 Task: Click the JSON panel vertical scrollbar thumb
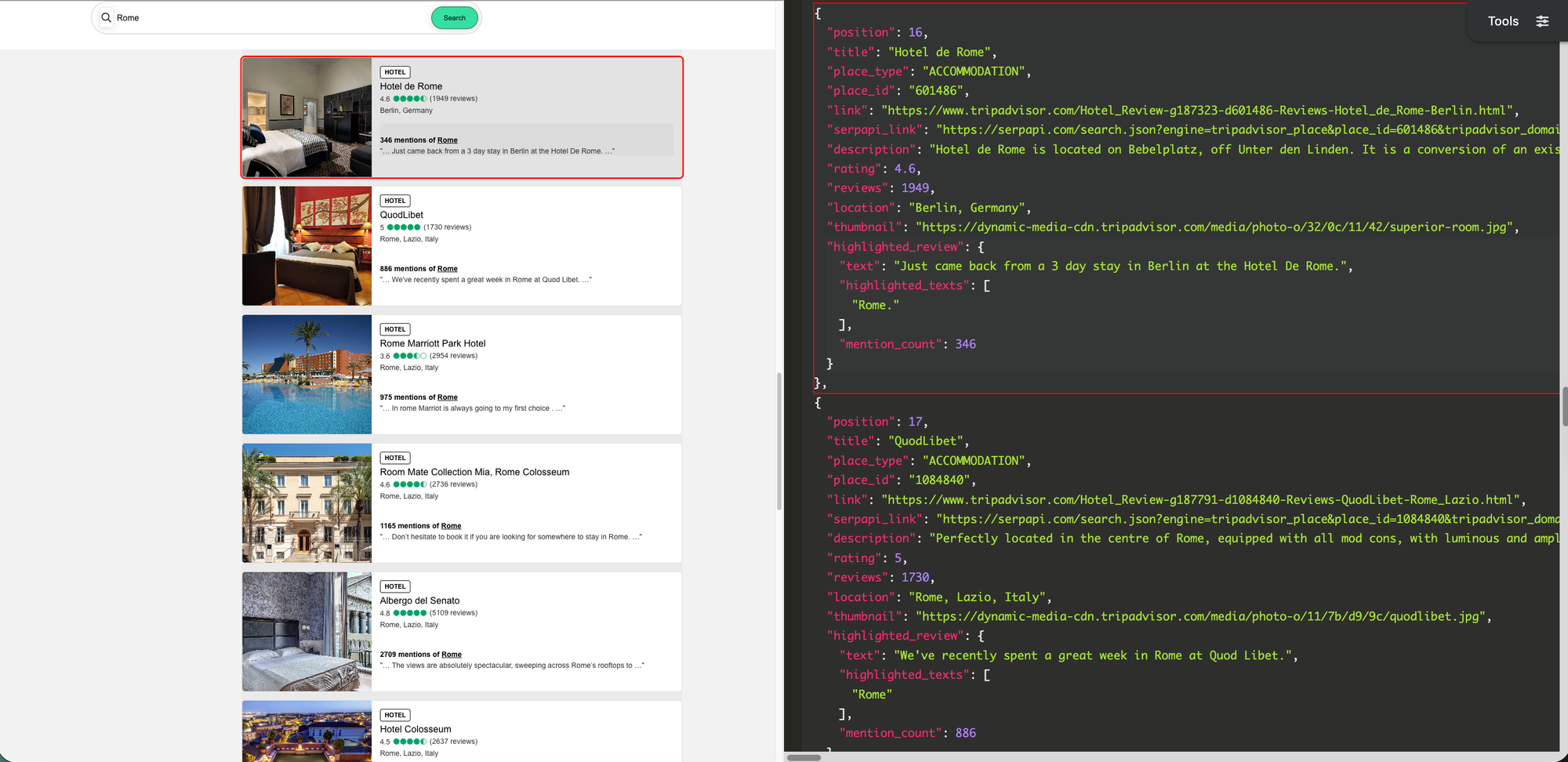point(1564,406)
